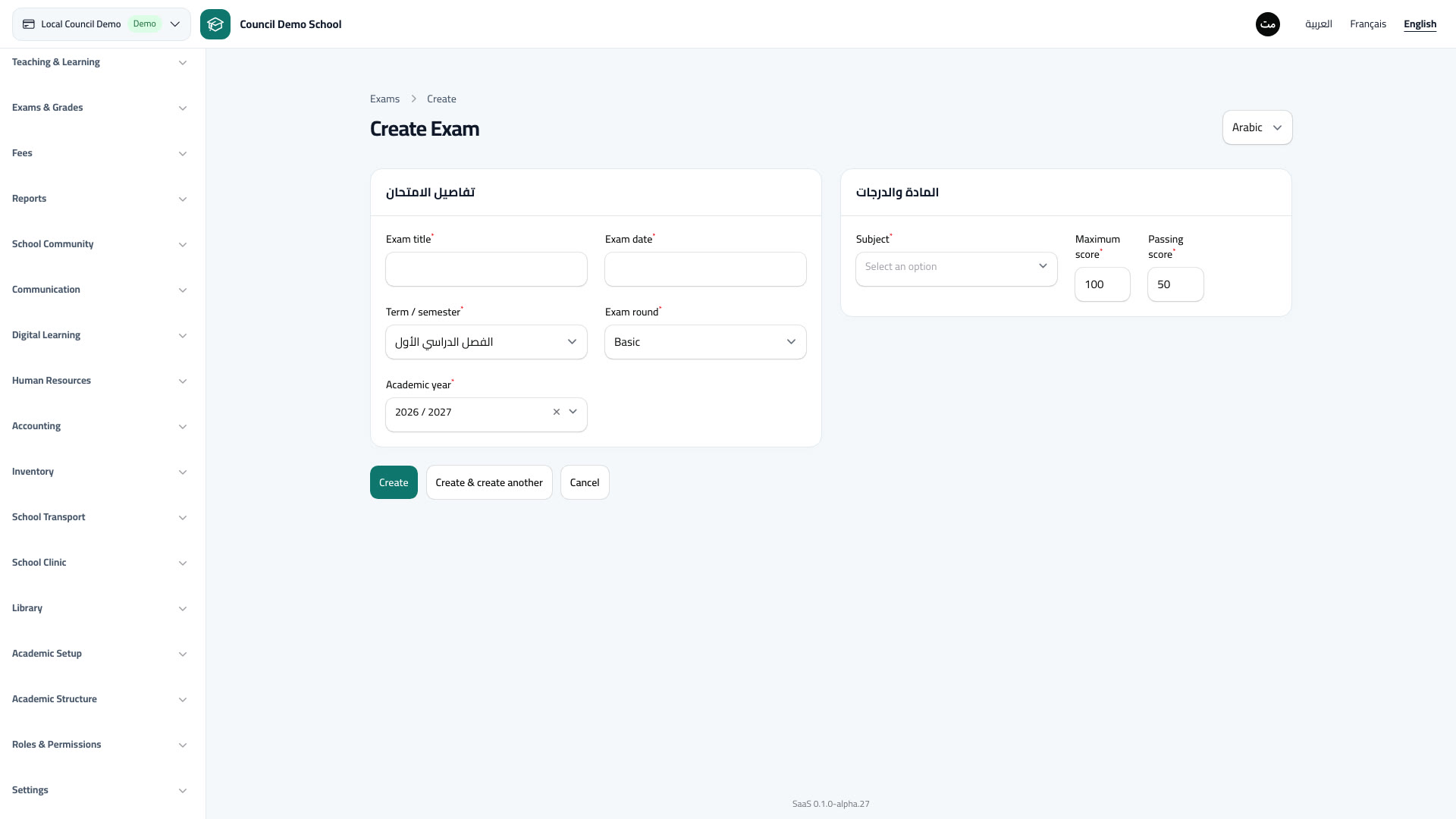Screen dimensions: 1456x819
Task: Focus the Exam title input field
Action: tap(486, 269)
